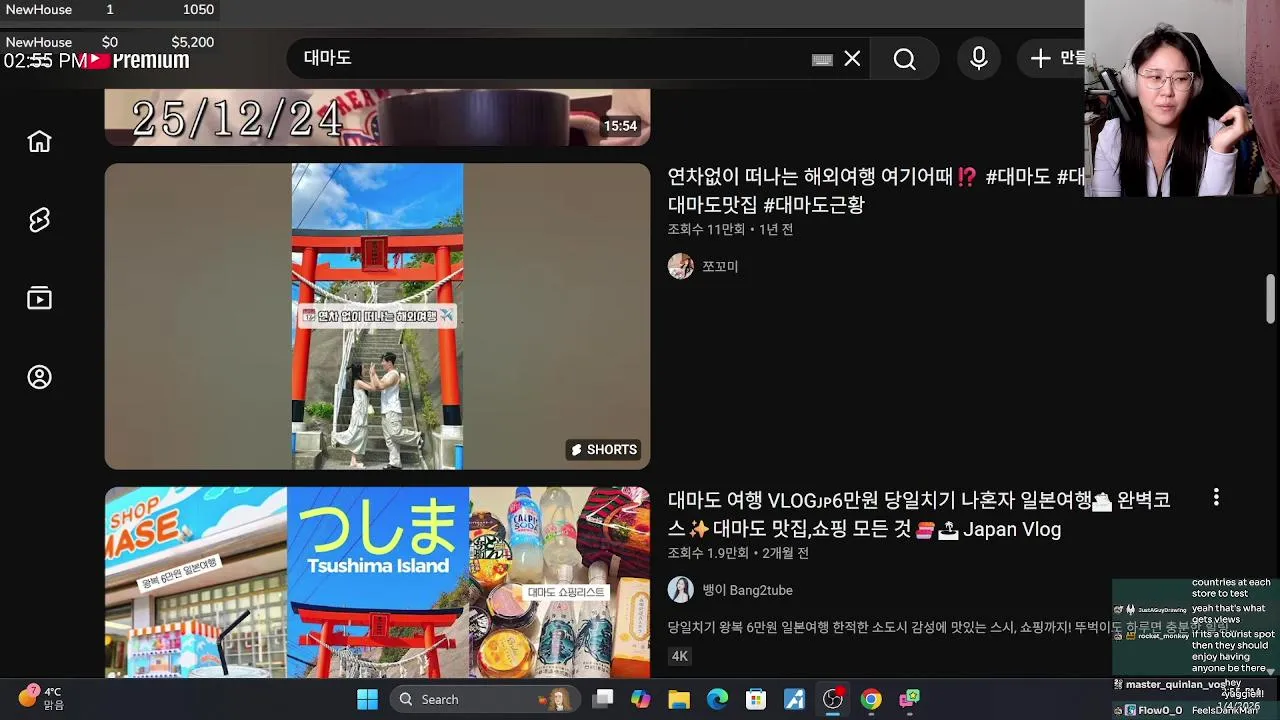Screen dimensions: 1280x720
Task: Click the page vertical scrollbar thumb
Action: point(1271,298)
